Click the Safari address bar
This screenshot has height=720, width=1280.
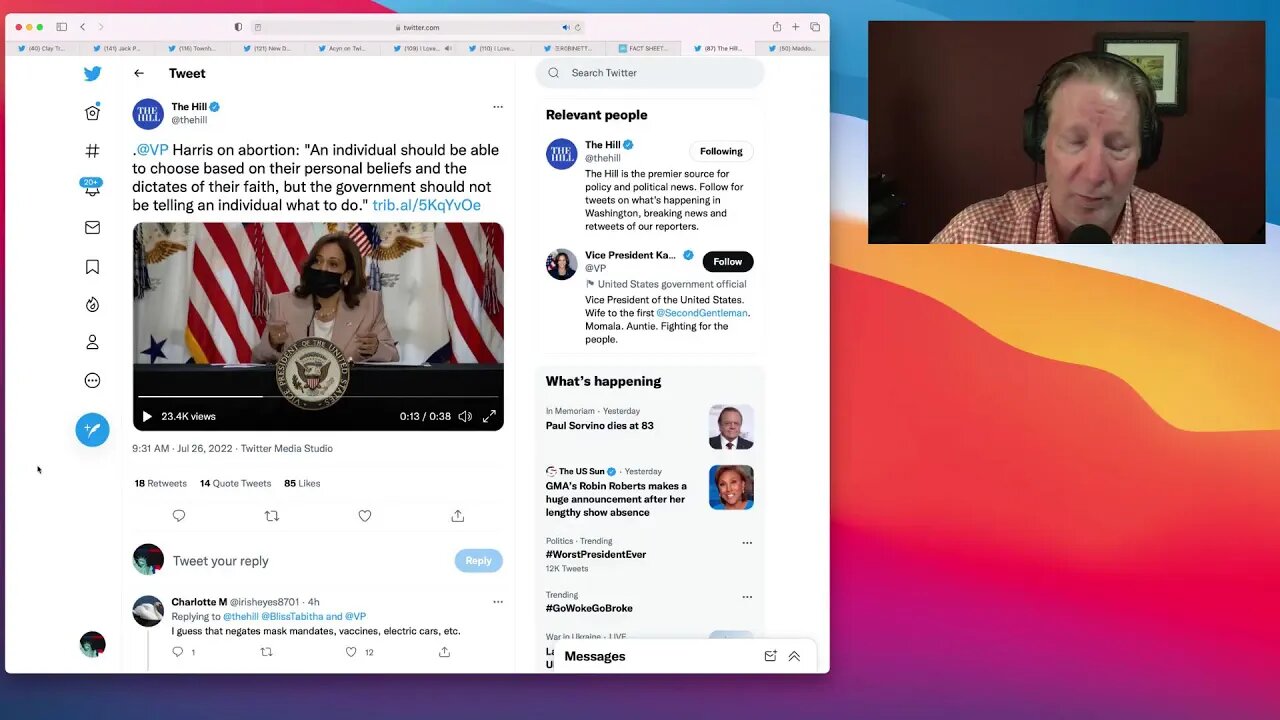click(x=417, y=27)
